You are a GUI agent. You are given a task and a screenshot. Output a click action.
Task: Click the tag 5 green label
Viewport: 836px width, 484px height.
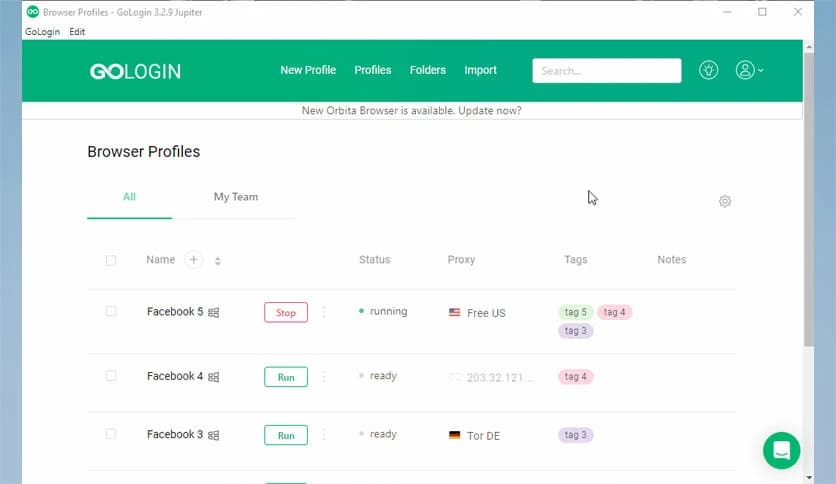coord(576,312)
